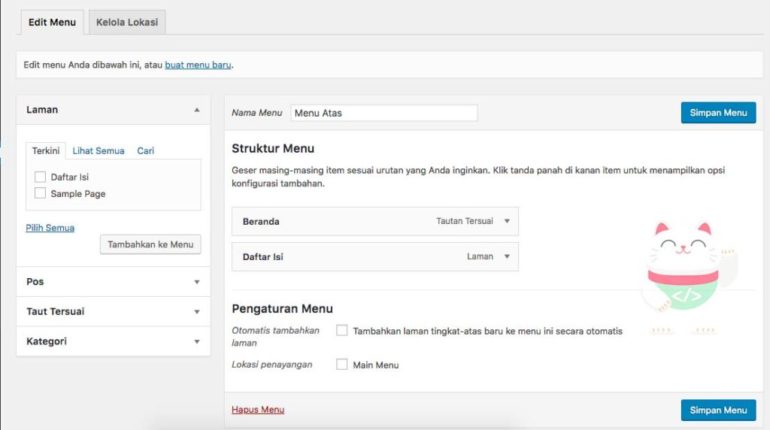The width and height of the screenshot is (770, 430).
Task: Switch to the Kelola Lokasi tab
Action: click(x=127, y=21)
